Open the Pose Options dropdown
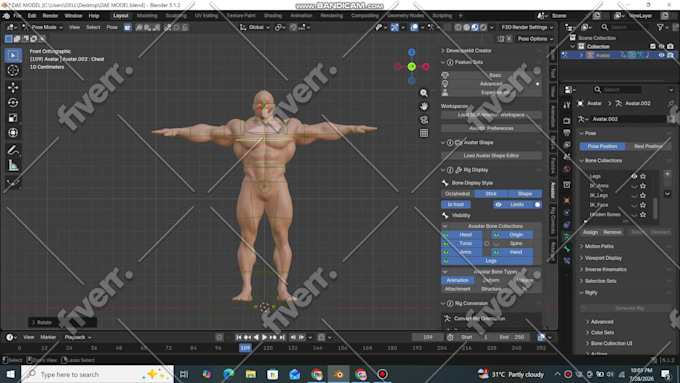Viewport: 680px width, 383px height. click(535, 39)
